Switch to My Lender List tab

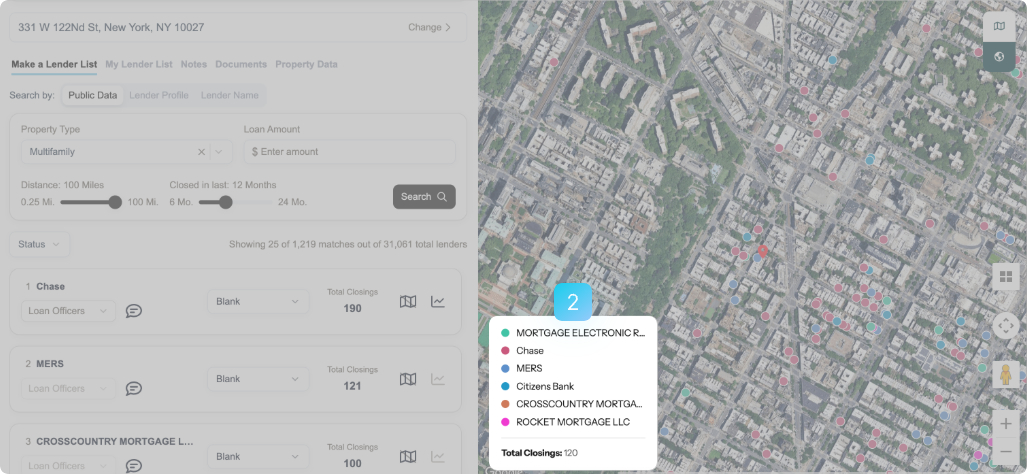139,64
